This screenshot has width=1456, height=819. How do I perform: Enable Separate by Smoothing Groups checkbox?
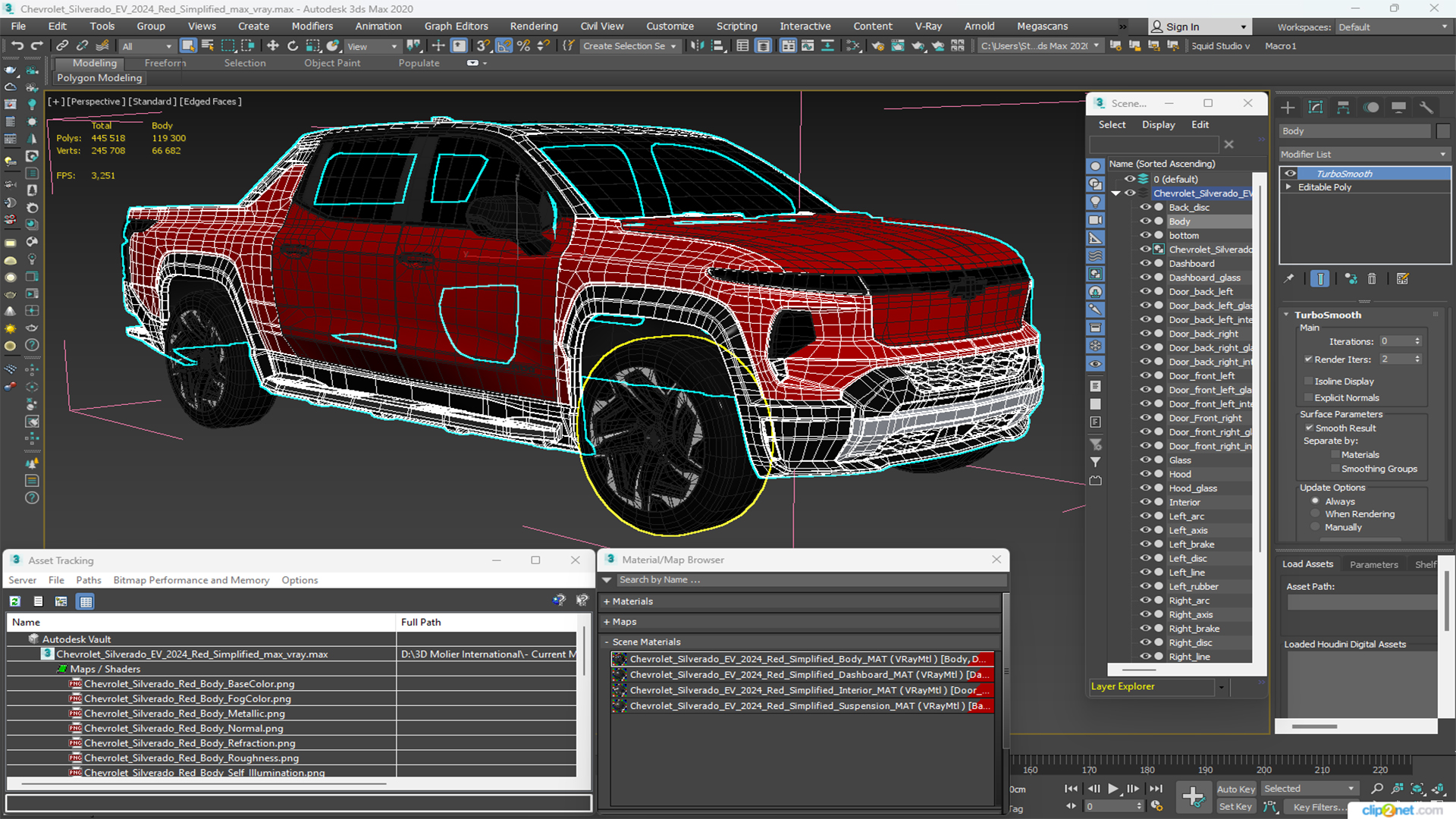[x=1335, y=469]
